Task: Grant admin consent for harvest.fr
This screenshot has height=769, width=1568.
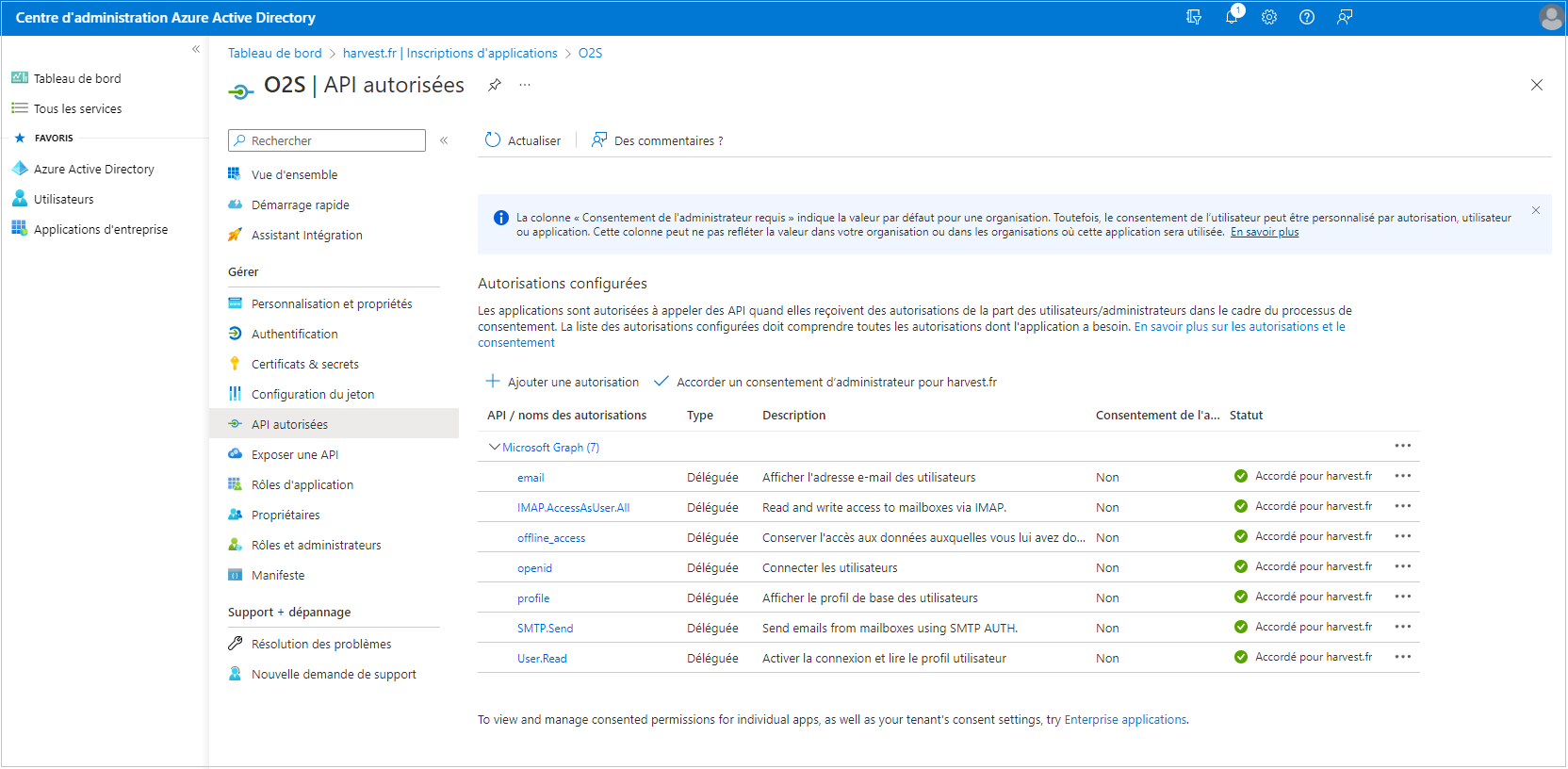Action: [825, 382]
